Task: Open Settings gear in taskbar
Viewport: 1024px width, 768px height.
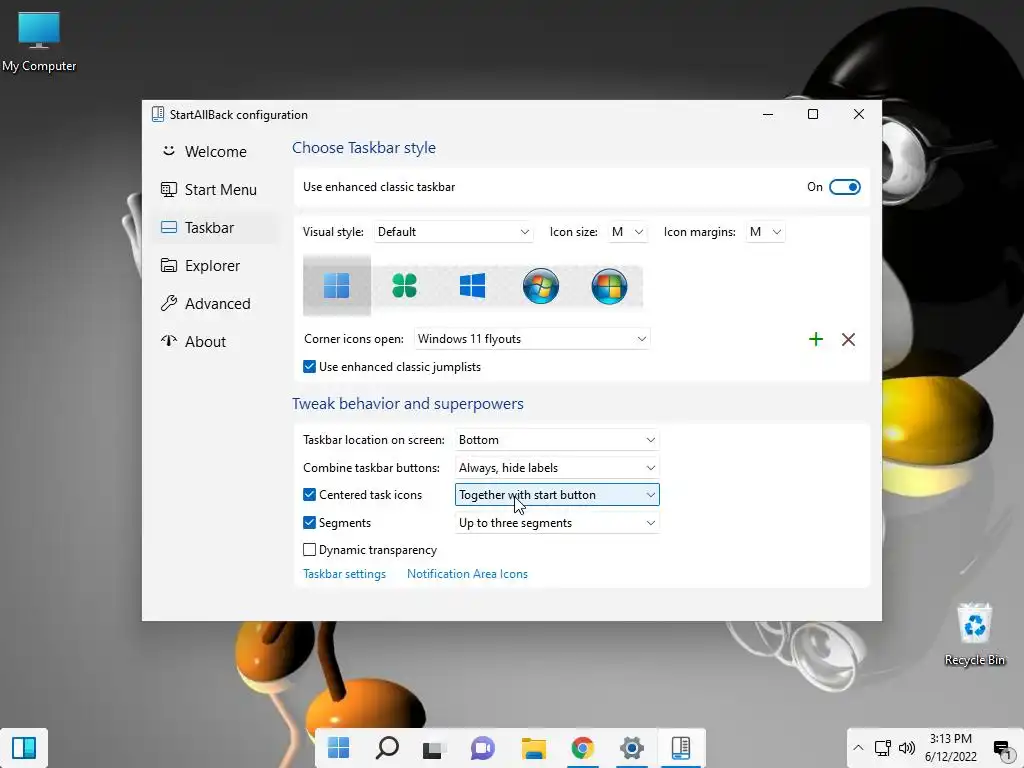Action: [632, 748]
